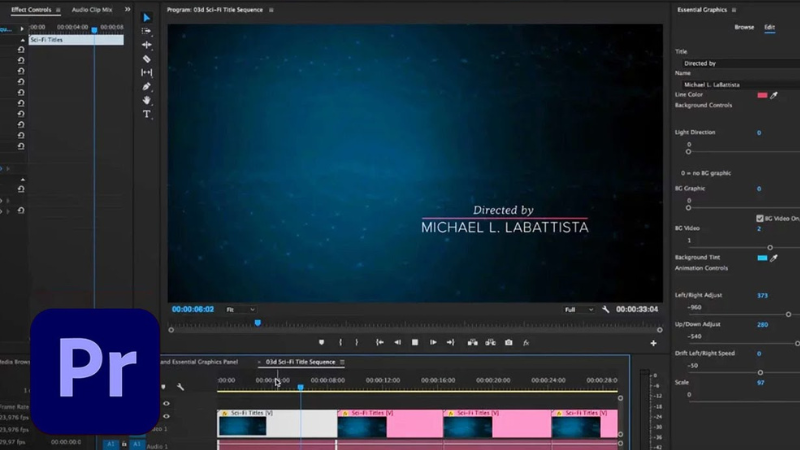Select the first Sci-Fi Titles clip in timeline
The height and width of the screenshot is (450, 800).
tap(277, 423)
